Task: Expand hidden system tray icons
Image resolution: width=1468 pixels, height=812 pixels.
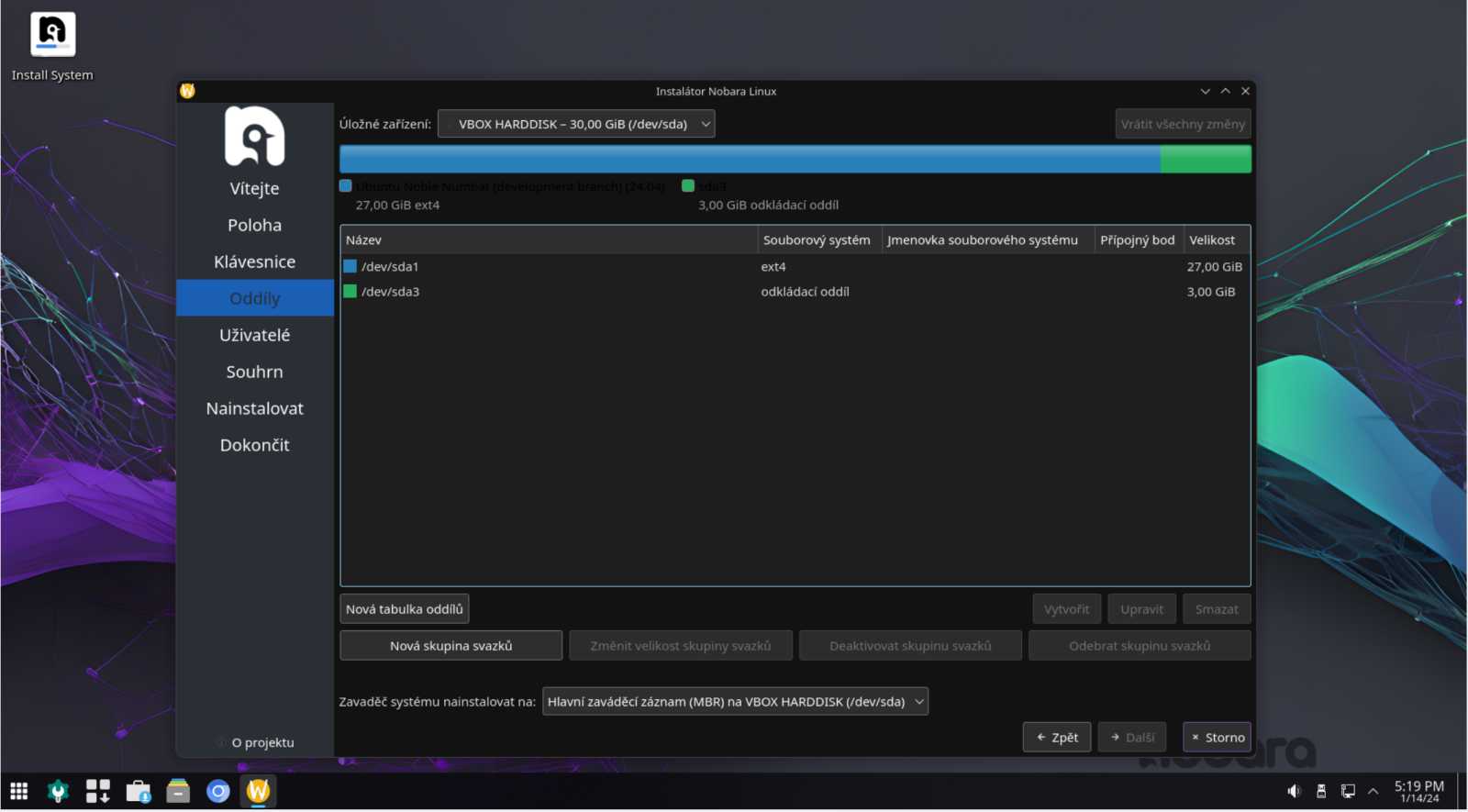Action: pos(1373,791)
